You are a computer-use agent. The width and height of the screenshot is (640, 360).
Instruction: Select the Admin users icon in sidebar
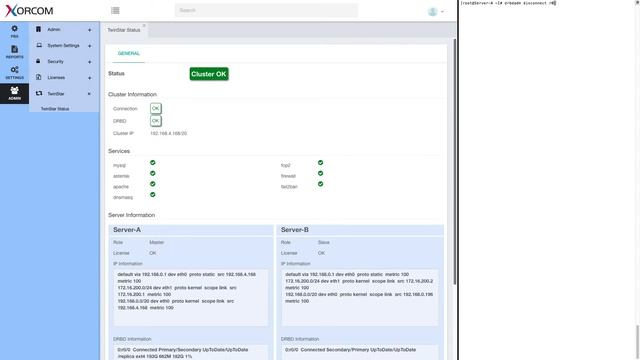pos(14,90)
